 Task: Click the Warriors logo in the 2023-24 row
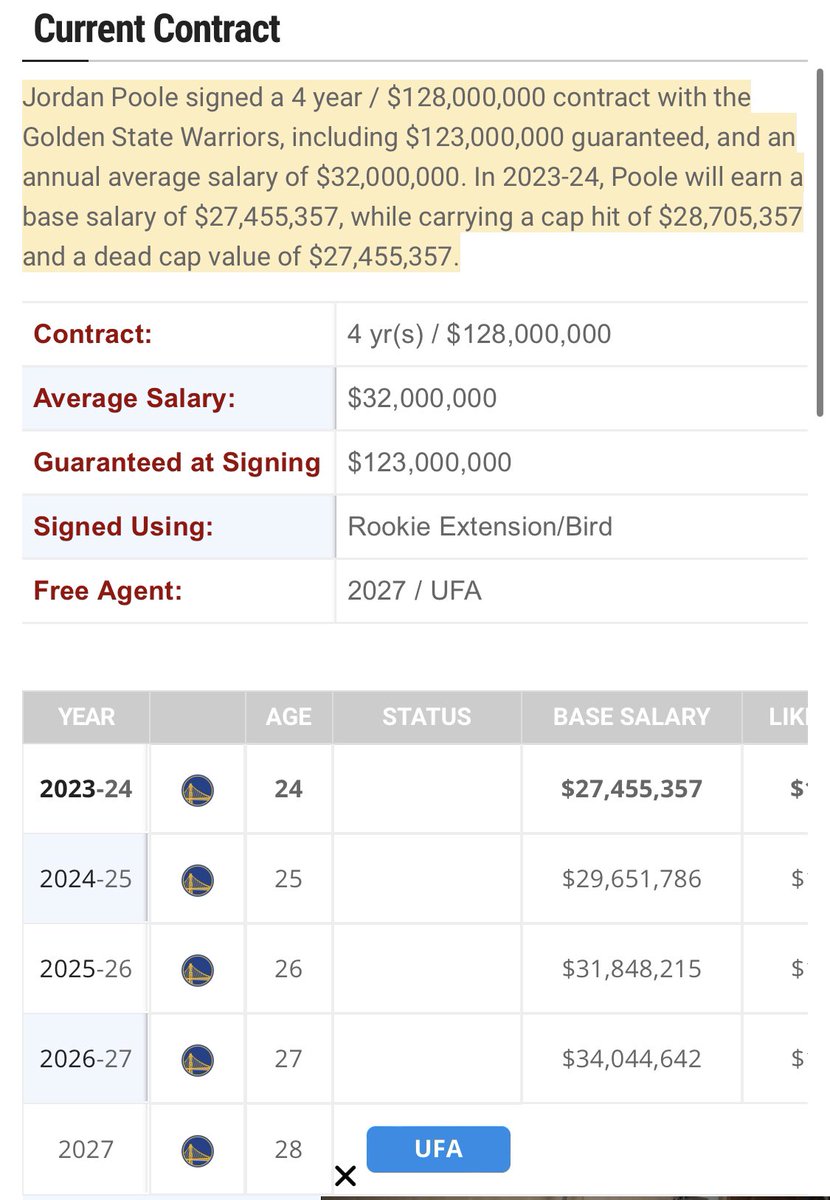[x=198, y=790]
